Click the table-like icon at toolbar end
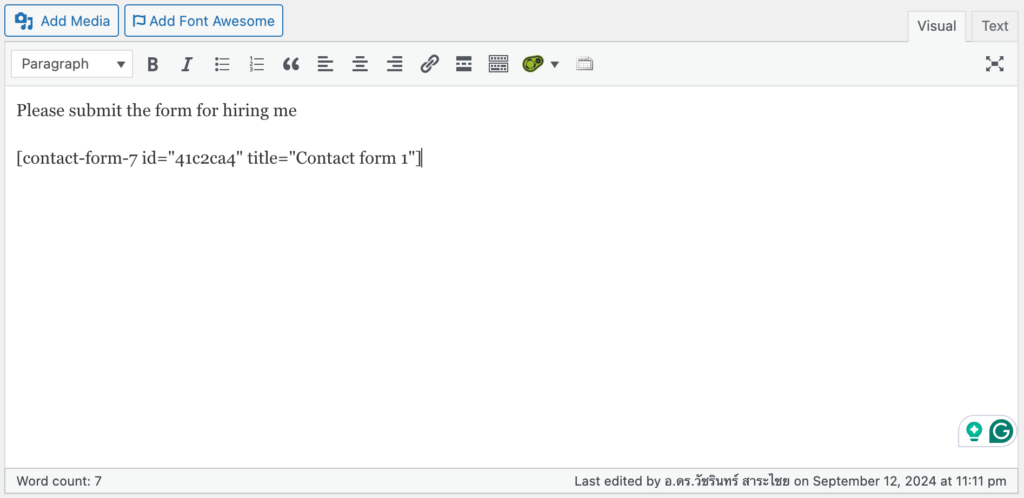The image size is (1024, 498). click(585, 64)
